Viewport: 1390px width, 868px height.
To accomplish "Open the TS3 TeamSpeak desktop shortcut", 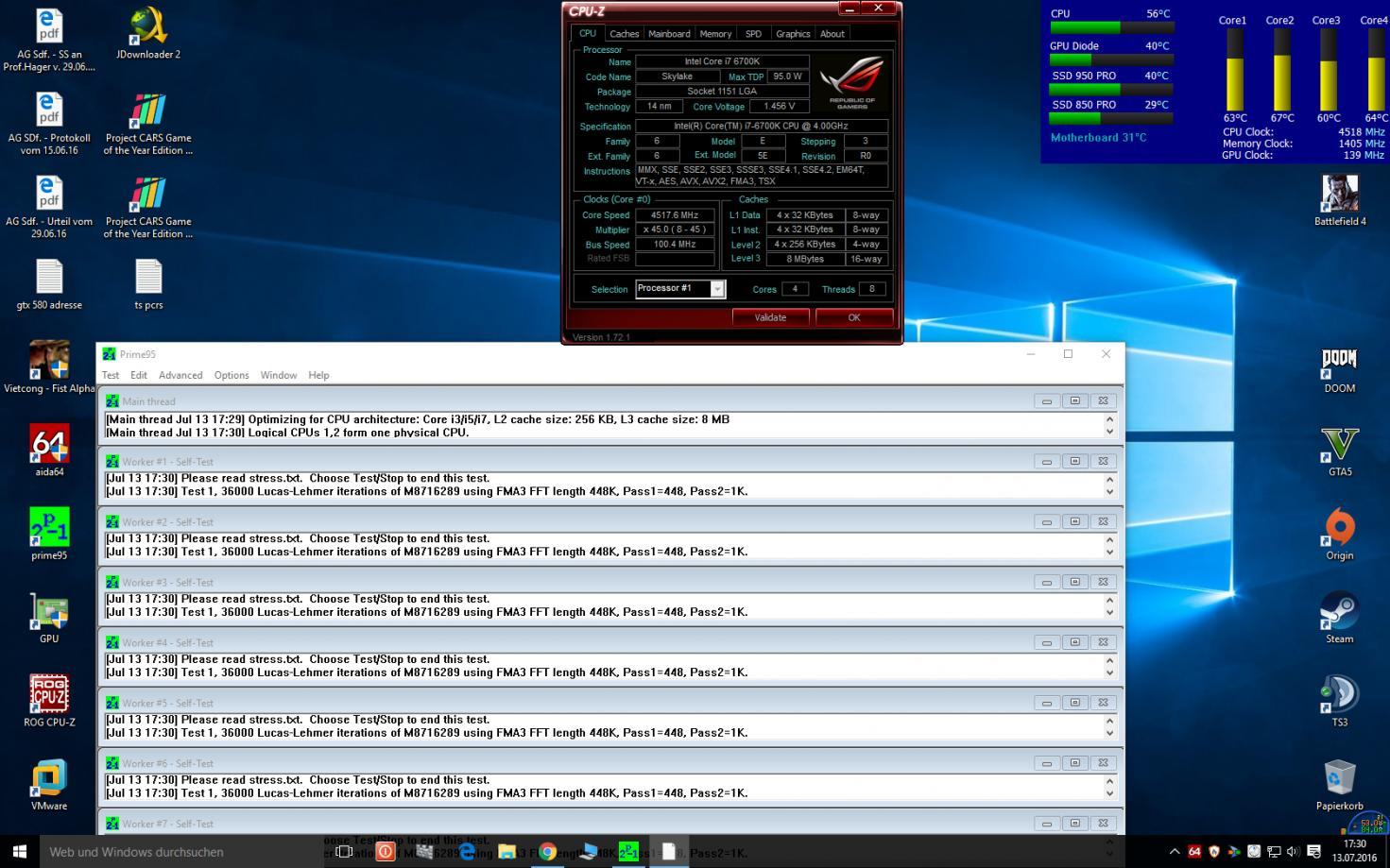I will (1340, 701).
